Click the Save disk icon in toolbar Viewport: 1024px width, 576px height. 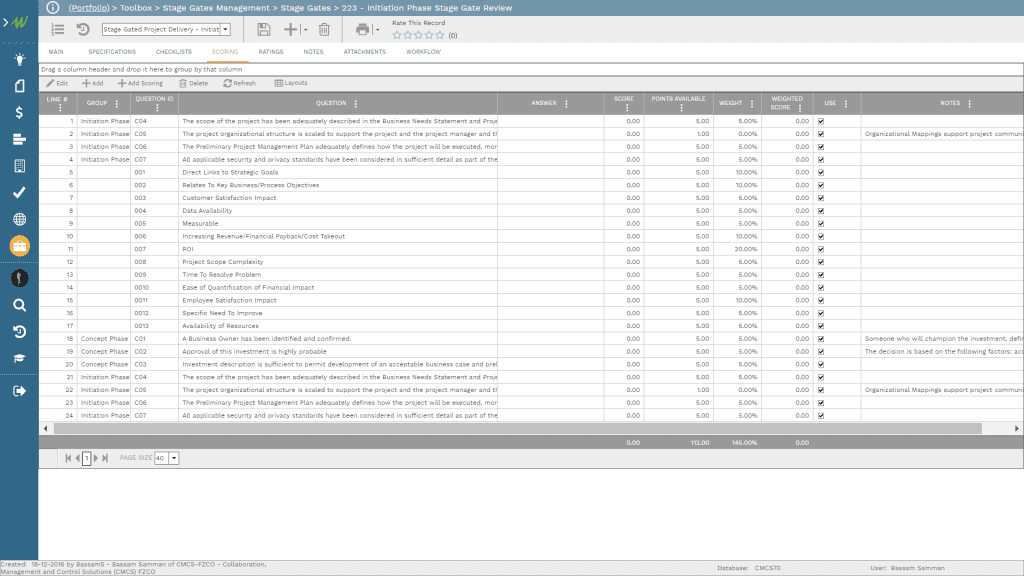[264, 30]
